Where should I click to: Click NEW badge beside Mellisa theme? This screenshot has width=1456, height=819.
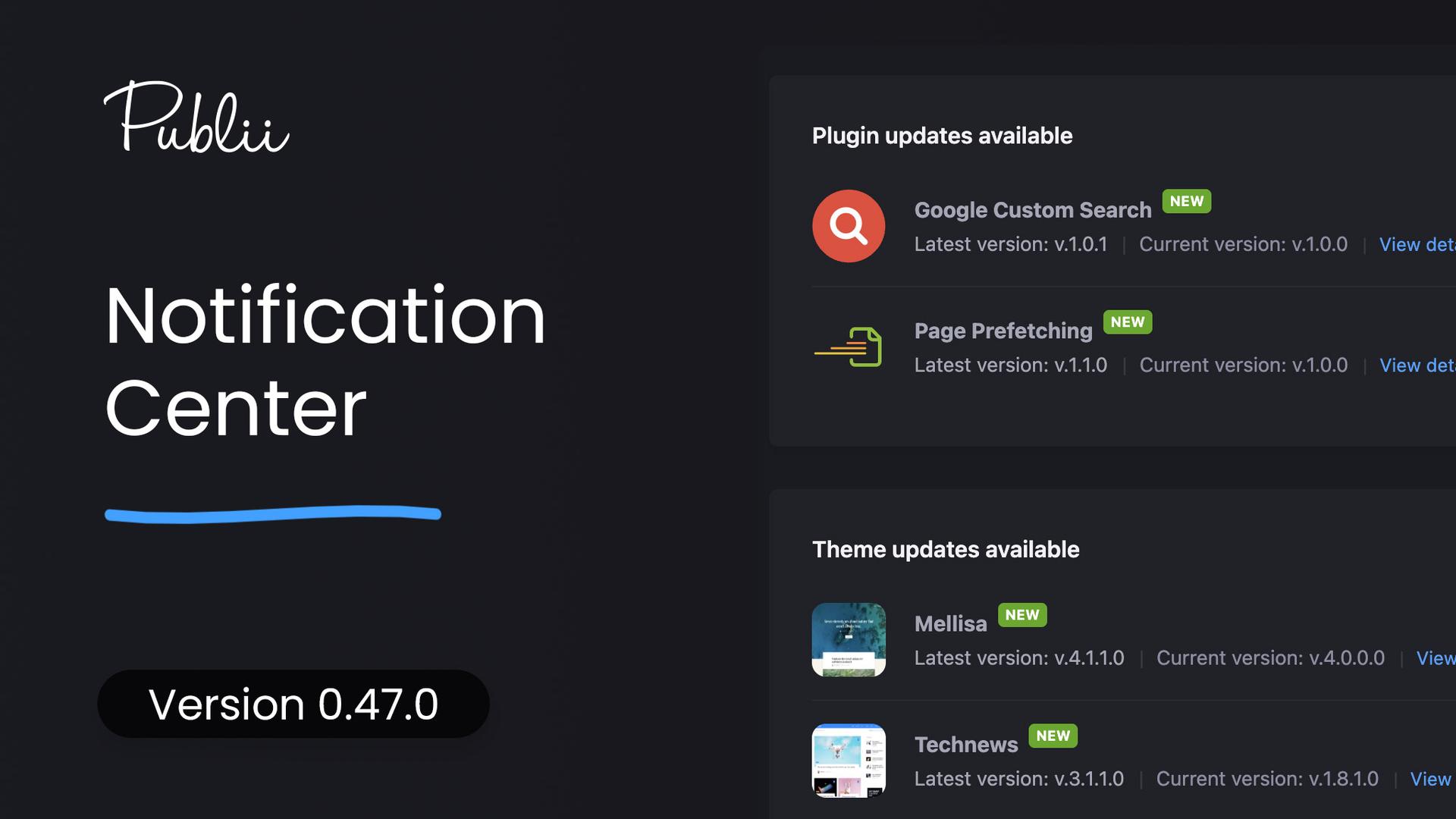click(x=1022, y=615)
